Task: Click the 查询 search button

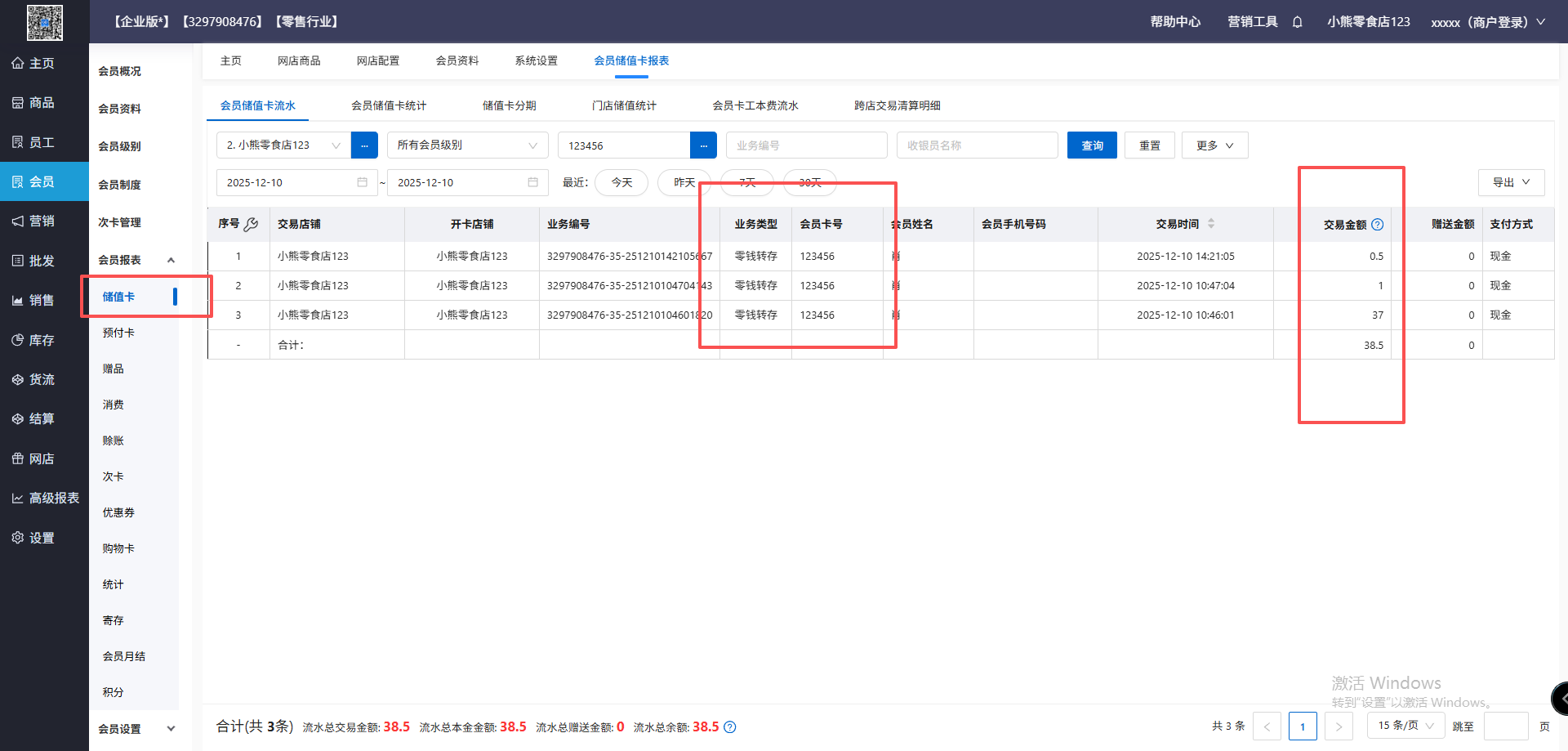Action: (x=1092, y=145)
